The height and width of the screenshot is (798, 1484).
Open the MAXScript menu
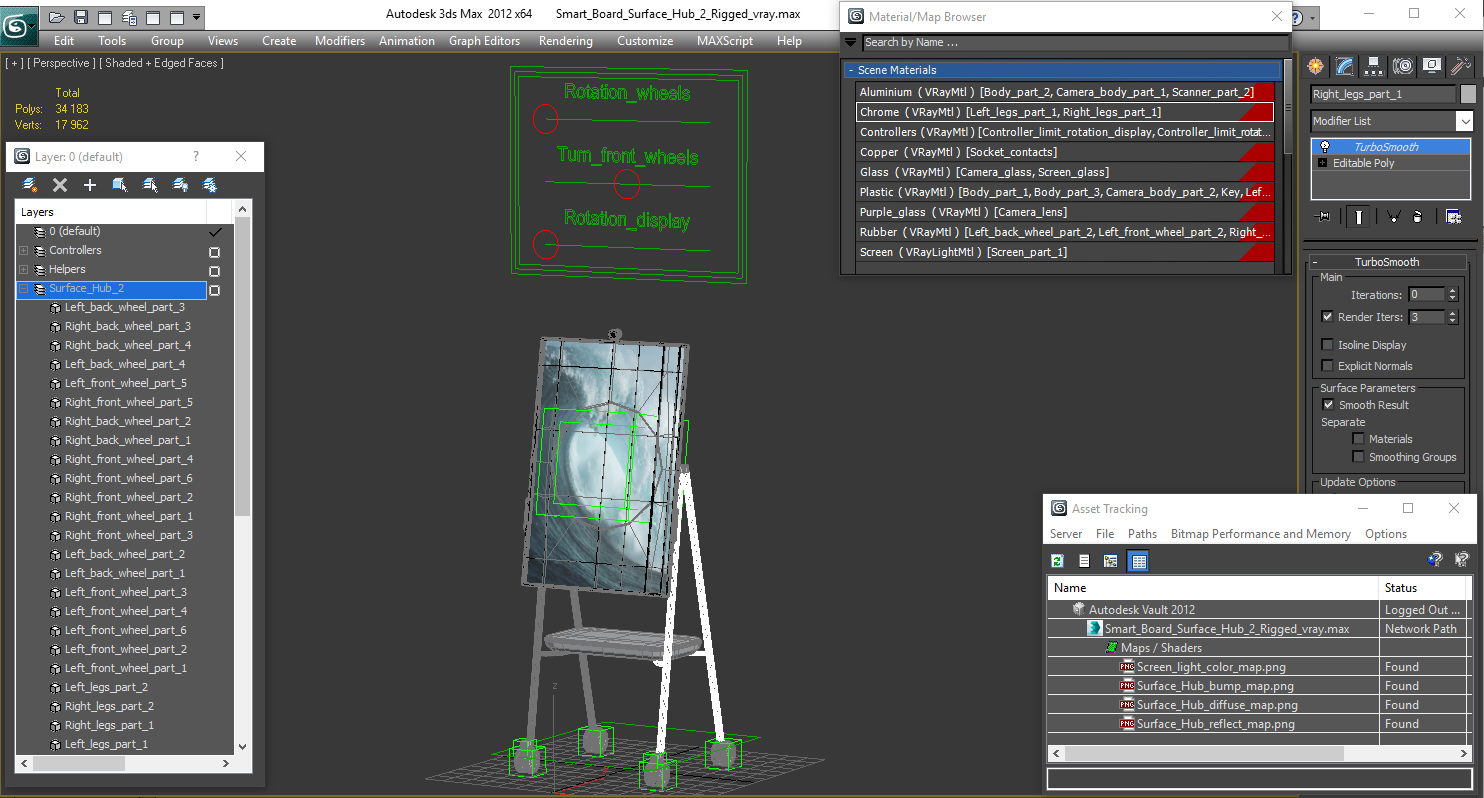click(x=726, y=41)
